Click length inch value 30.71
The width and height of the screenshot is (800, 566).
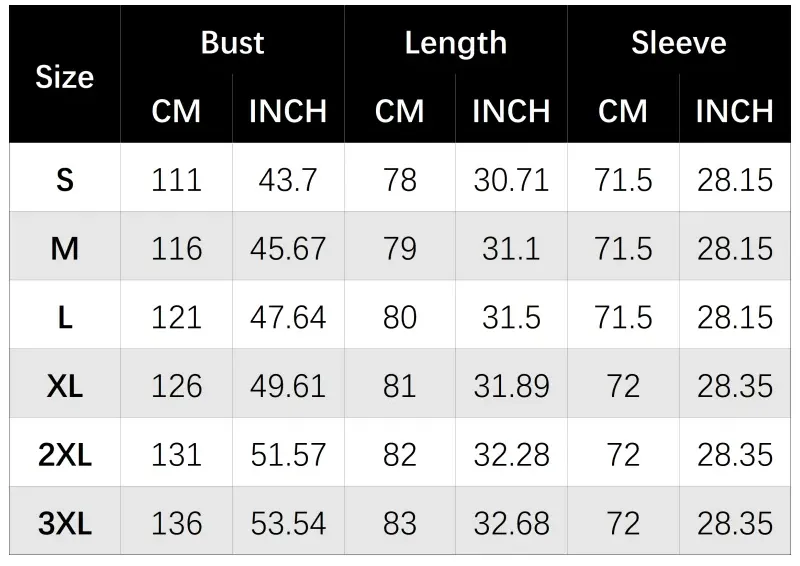coord(511,180)
